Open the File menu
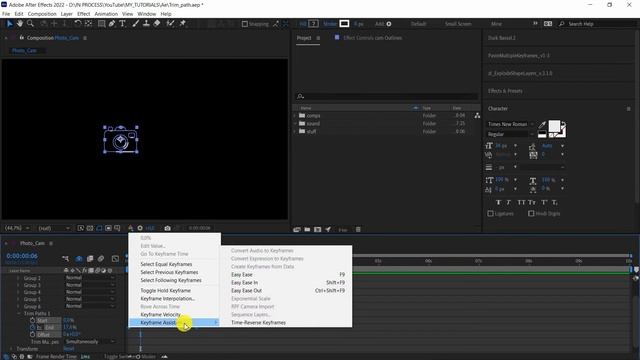 click(6, 14)
